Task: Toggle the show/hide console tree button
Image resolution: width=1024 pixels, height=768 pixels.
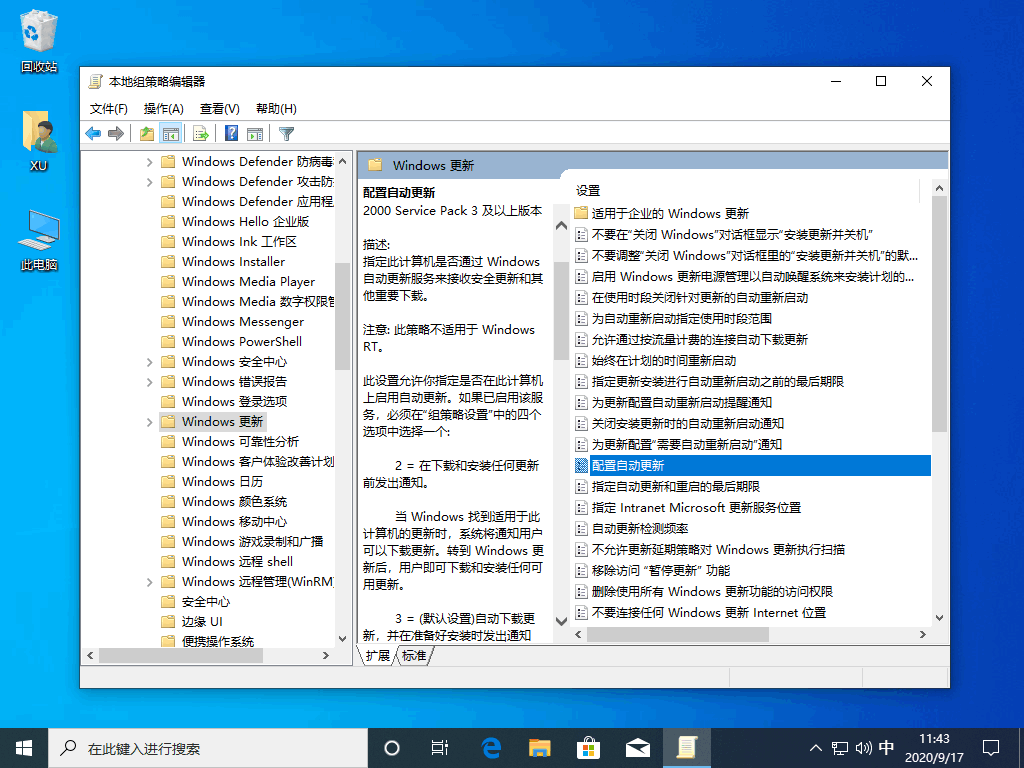Action: coord(171,134)
